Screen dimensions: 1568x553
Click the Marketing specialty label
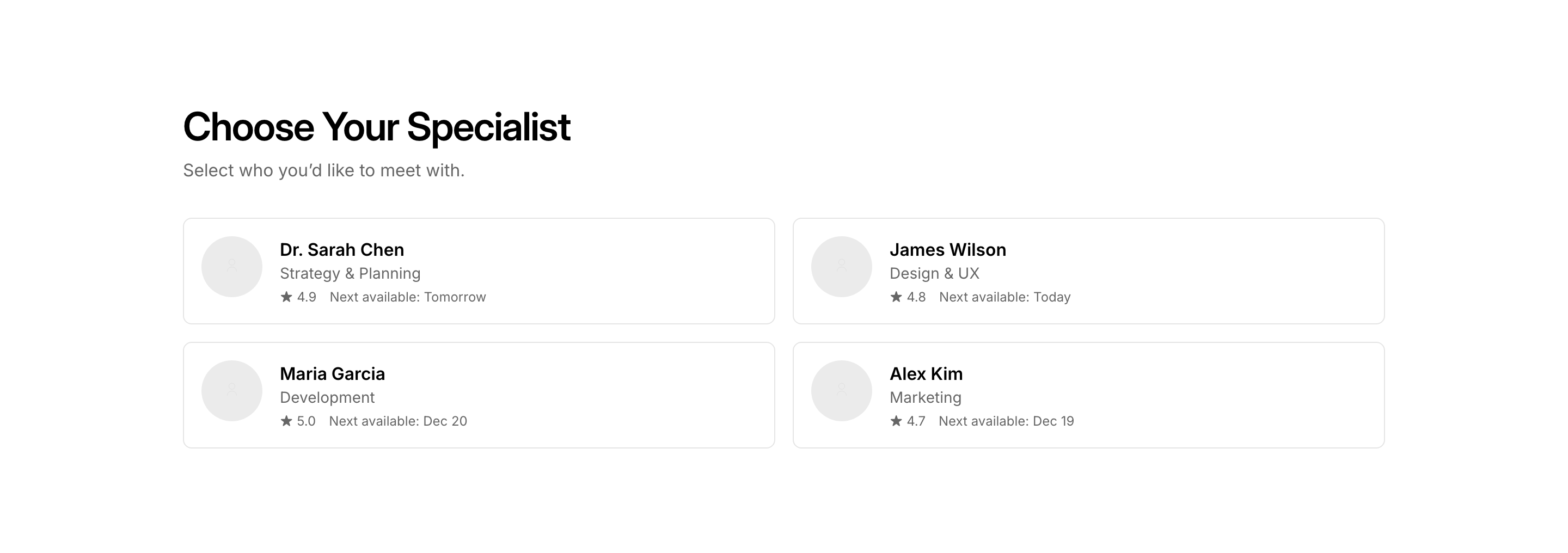(x=925, y=398)
